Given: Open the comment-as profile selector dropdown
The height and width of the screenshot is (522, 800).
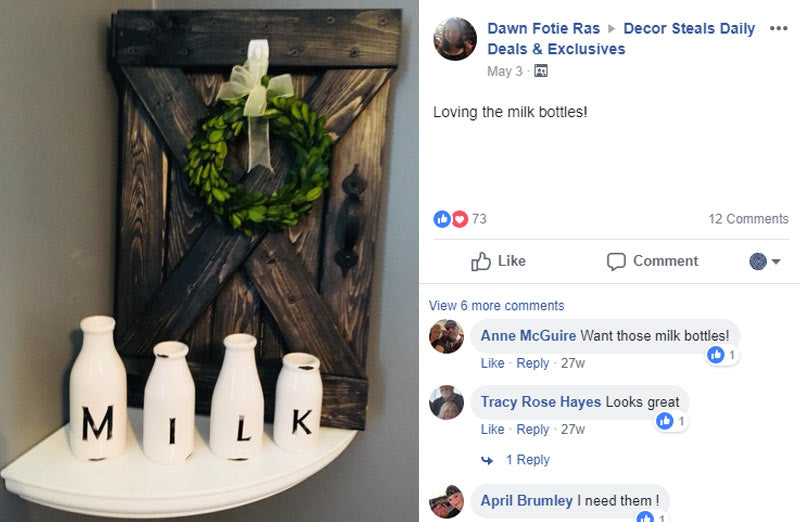Looking at the screenshot, I should pos(765,261).
